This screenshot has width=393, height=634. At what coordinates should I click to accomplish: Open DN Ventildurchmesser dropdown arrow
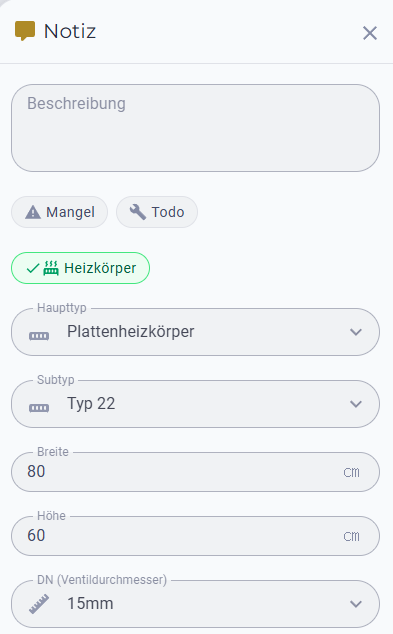356,604
